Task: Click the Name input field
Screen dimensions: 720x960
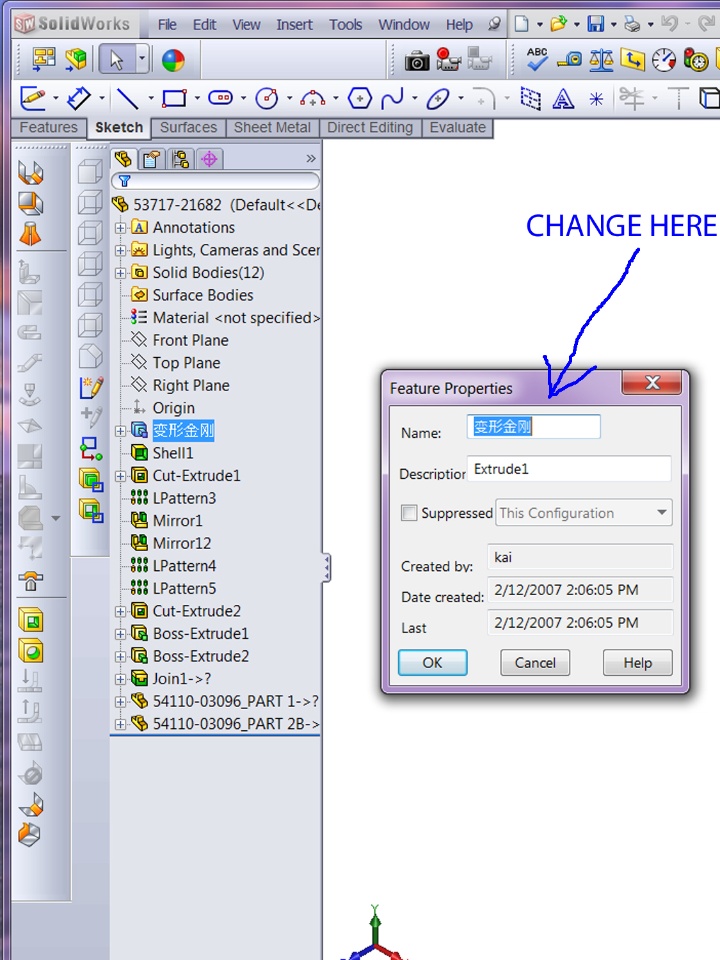Action: [534, 427]
